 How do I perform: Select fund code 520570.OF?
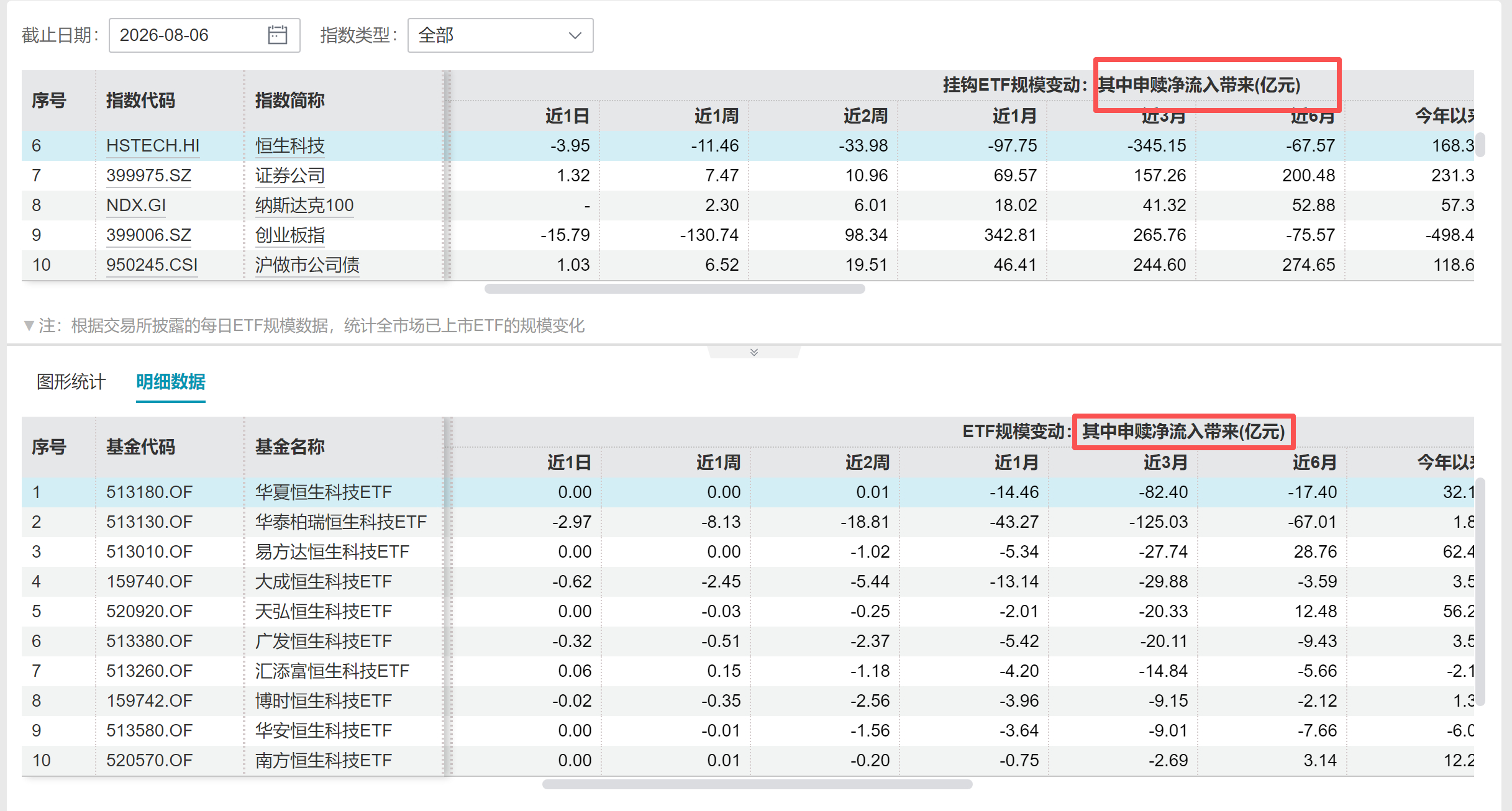tap(150, 760)
